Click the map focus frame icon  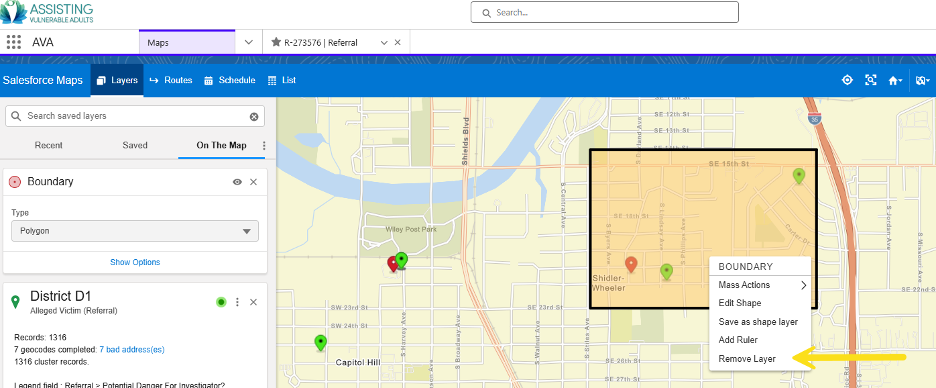[871, 80]
